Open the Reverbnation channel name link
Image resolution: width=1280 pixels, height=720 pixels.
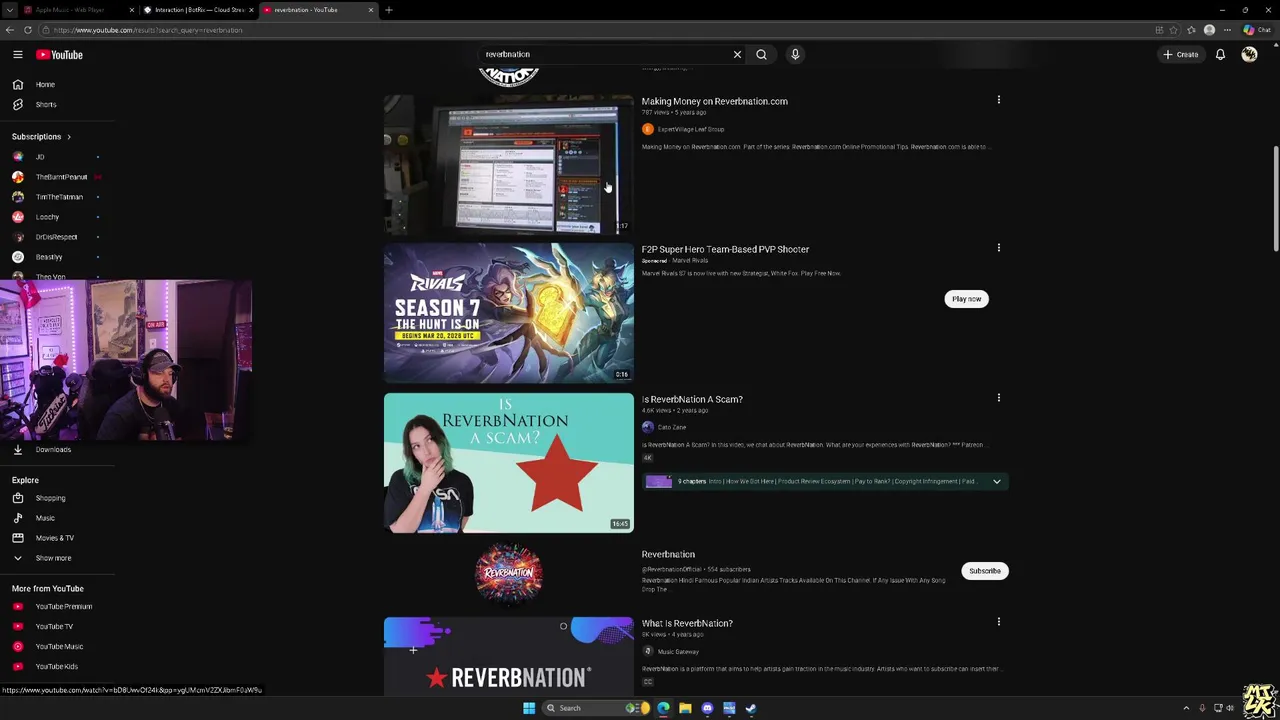(x=668, y=554)
